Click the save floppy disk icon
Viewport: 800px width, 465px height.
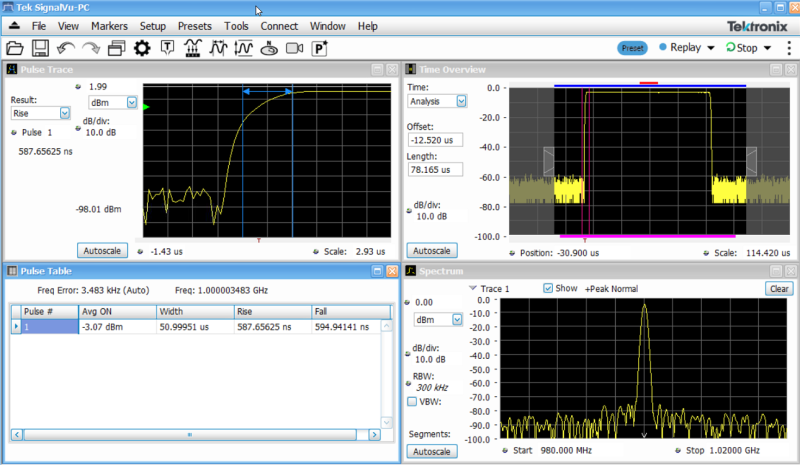point(40,48)
